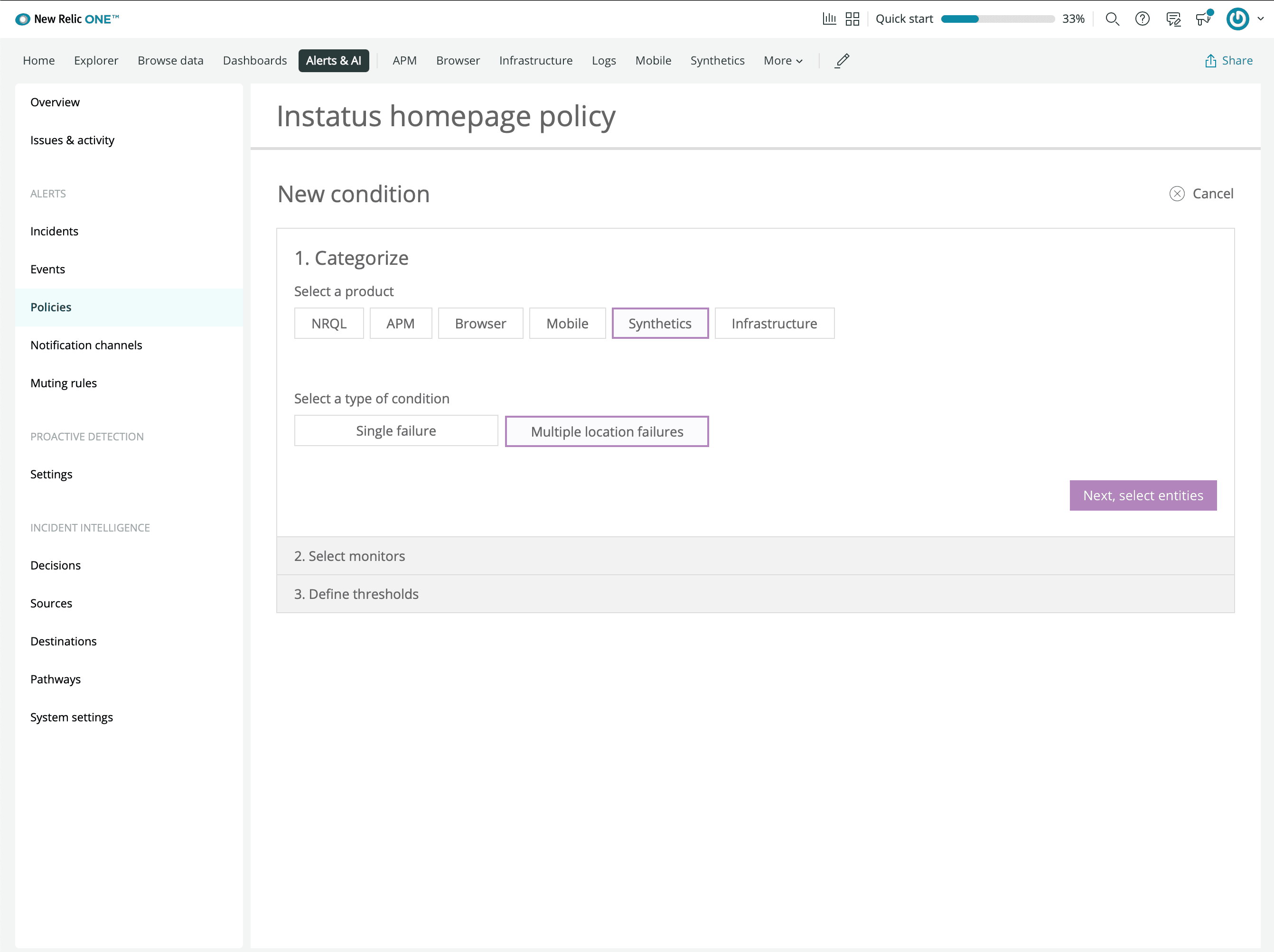This screenshot has width=1274, height=952.
Task: Open the Logs navigation tab
Action: (x=604, y=60)
